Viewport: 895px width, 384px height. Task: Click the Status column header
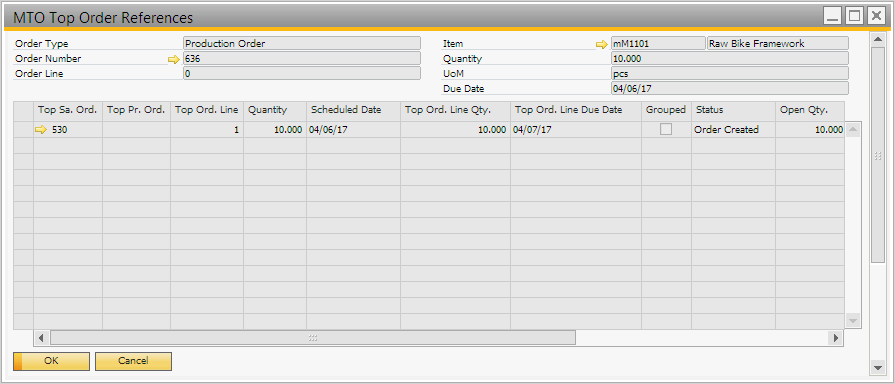(733, 111)
